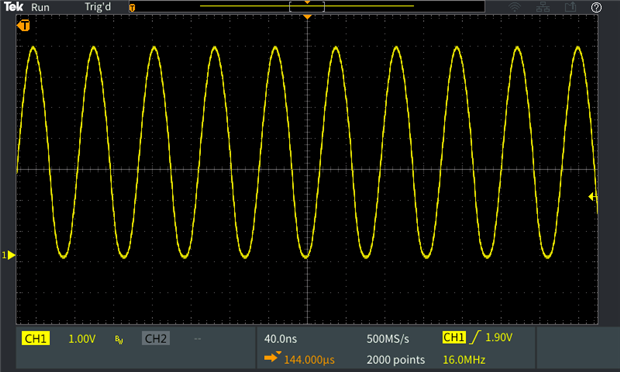Click the 40.0ns horizontal scale value

280,339
